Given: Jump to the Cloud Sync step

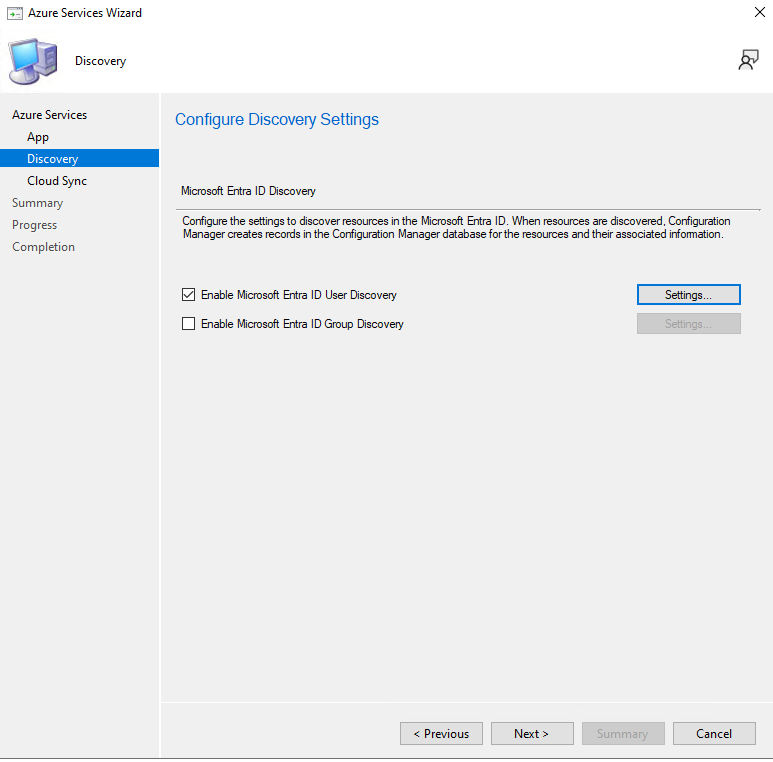Looking at the screenshot, I should tap(57, 181).
